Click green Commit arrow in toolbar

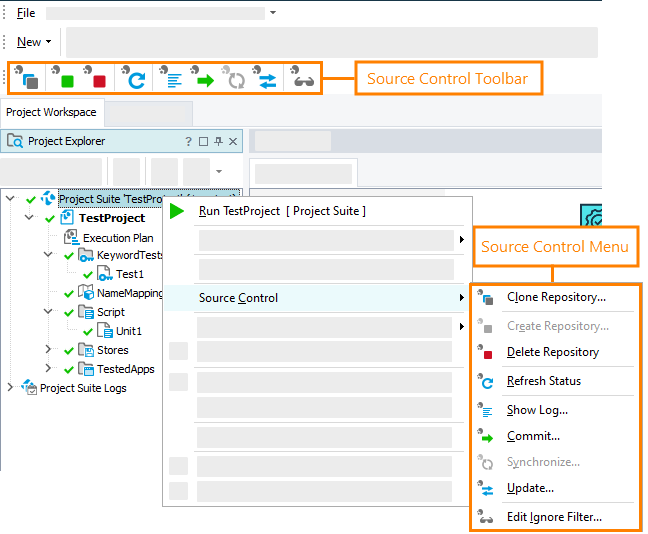[x=203, y=78]
